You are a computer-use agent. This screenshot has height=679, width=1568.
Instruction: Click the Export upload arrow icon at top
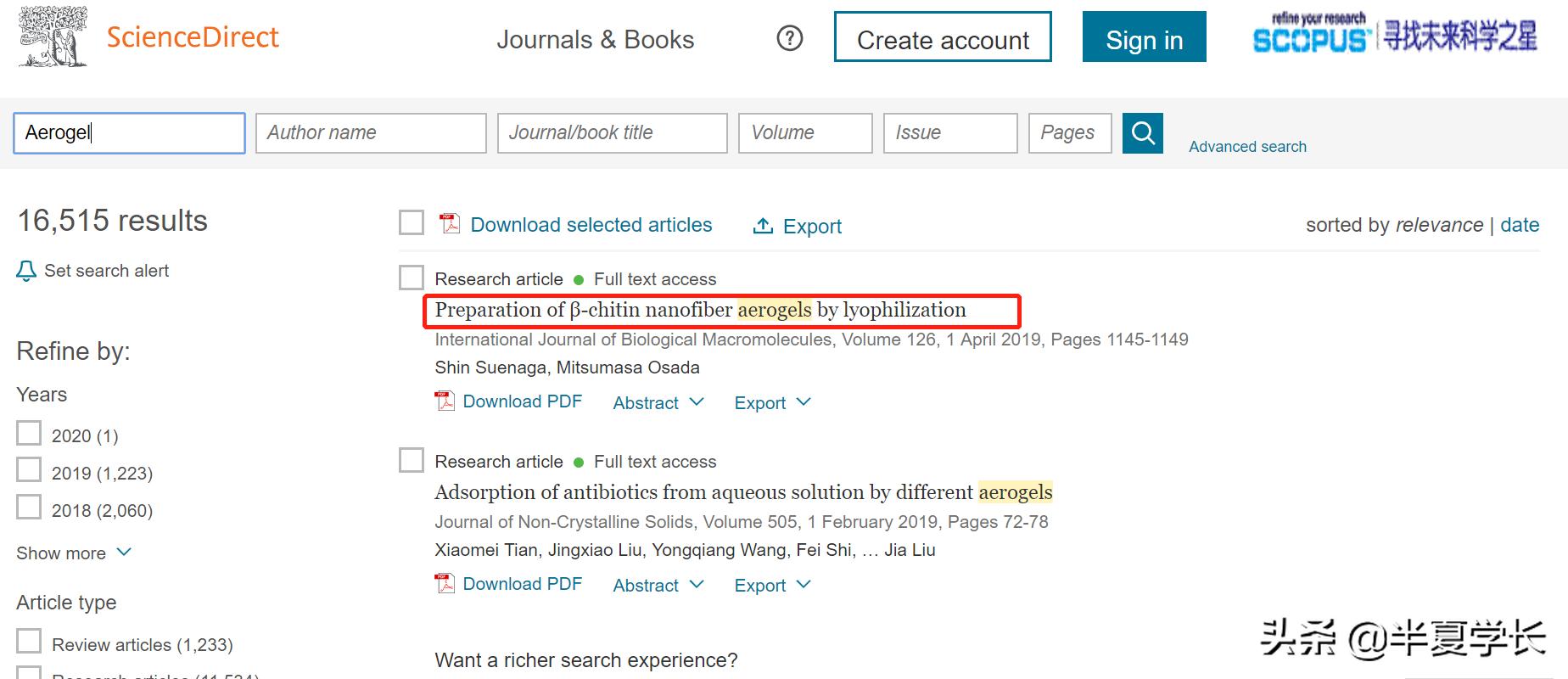[x=763, y=226]
